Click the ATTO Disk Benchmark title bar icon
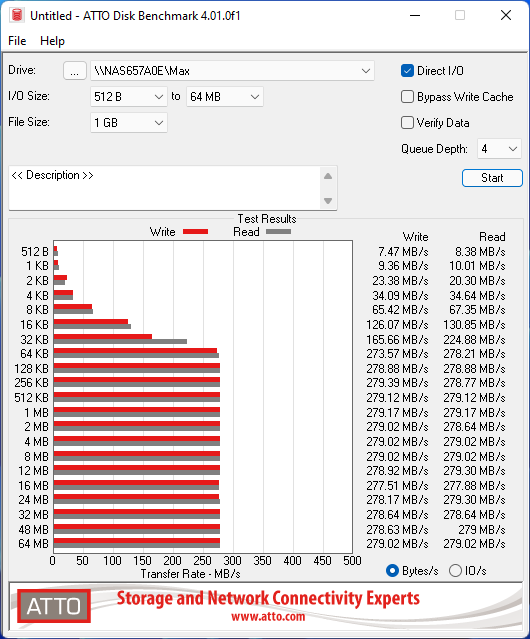 click(x=17, y=15)
